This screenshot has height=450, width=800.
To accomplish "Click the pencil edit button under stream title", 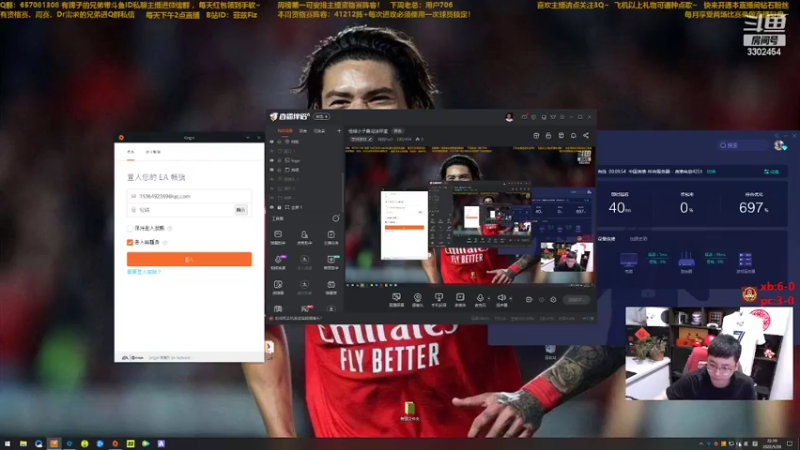I will 370,139.
